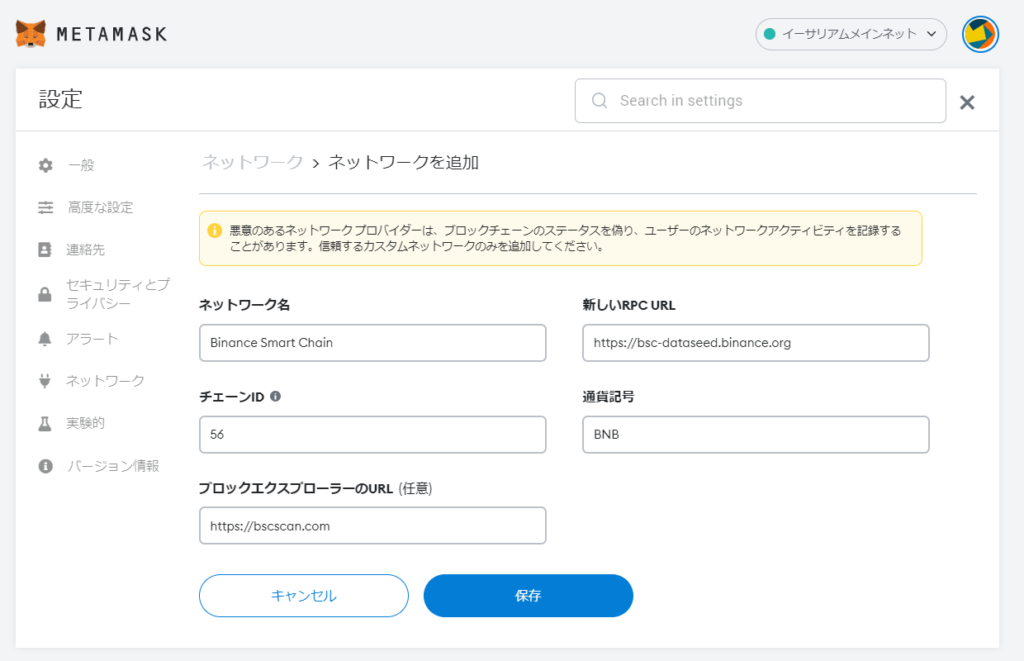
Task: Click the gear icon beside 一般
Action: 45,165
